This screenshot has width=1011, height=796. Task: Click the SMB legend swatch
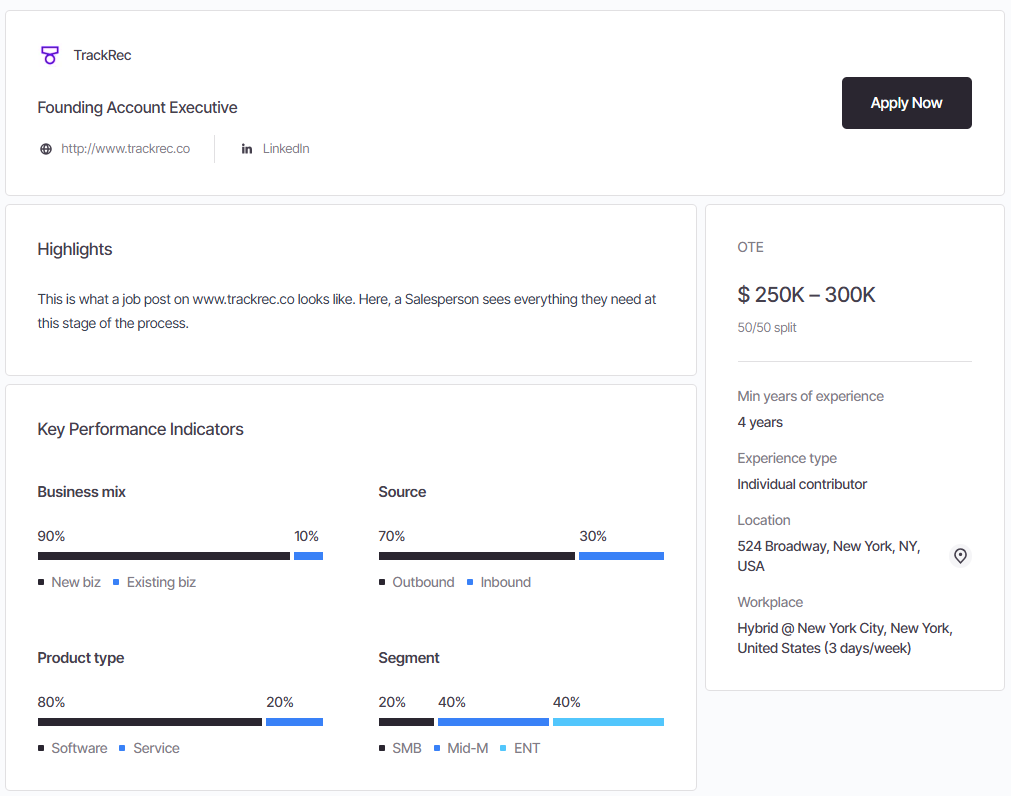click(x=382, y=748)
